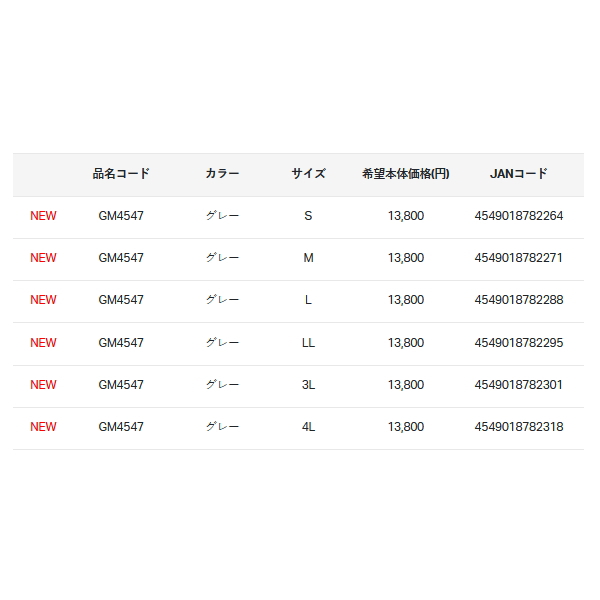Click GM4547 code in size L row
600x600 pixels.
[121, 300]
